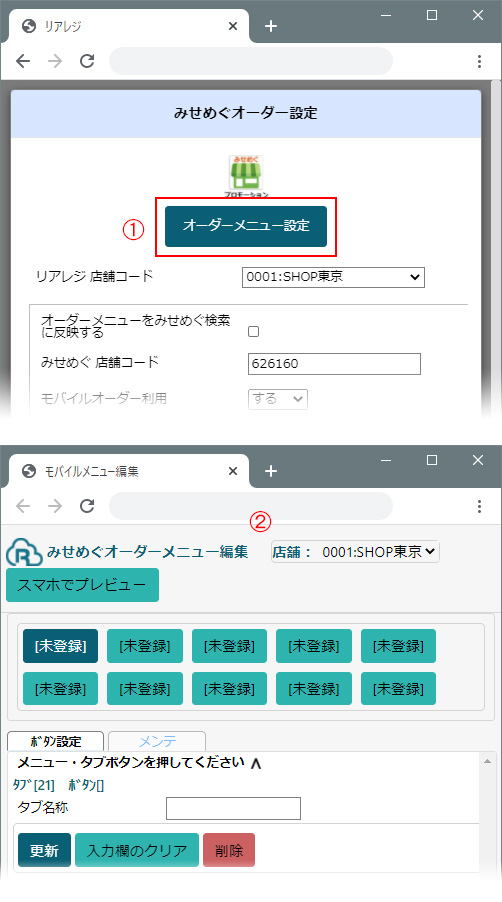Minimize the モバイルメニュー編集 browser window
Screen dimensions: 502x902
click(x=386, y=460)
